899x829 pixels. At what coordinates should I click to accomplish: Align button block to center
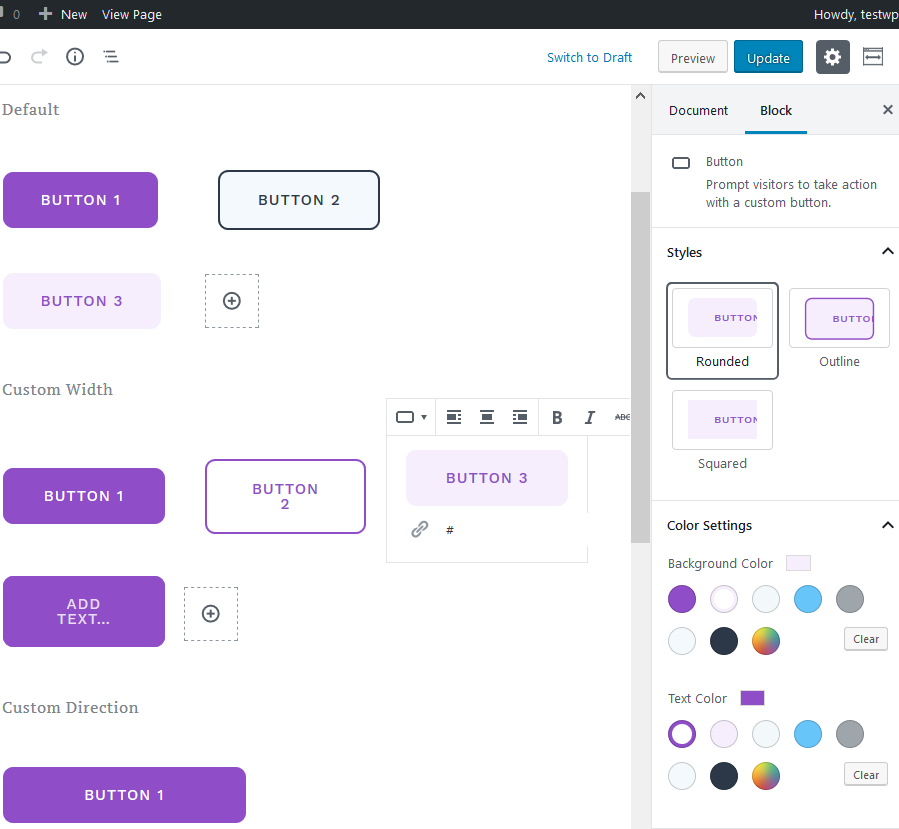click(x=487, y=417)
